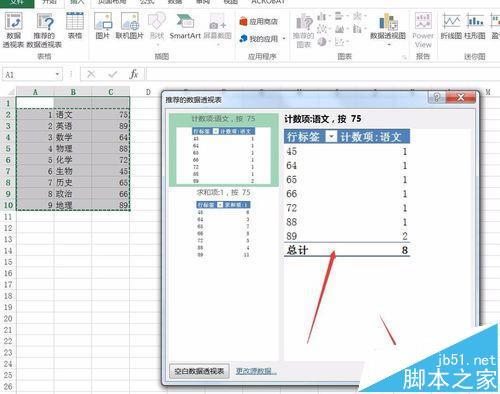
Task: Click the cell containing 政治
Action: click(73, 194)
